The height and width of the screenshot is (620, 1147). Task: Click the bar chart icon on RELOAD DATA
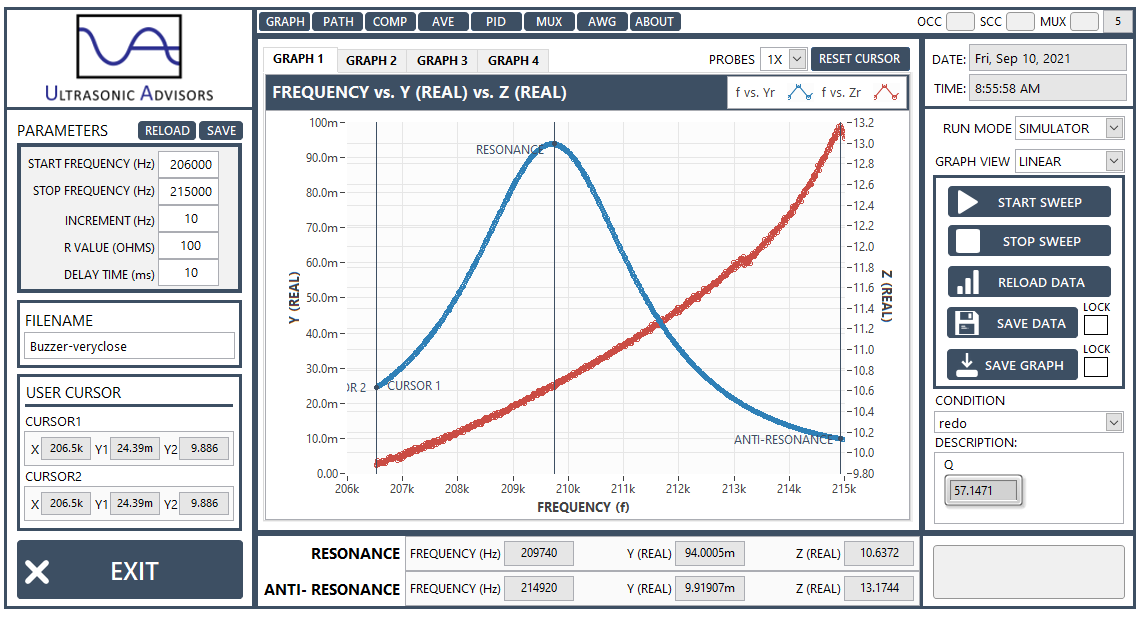[x=968, y=282]
